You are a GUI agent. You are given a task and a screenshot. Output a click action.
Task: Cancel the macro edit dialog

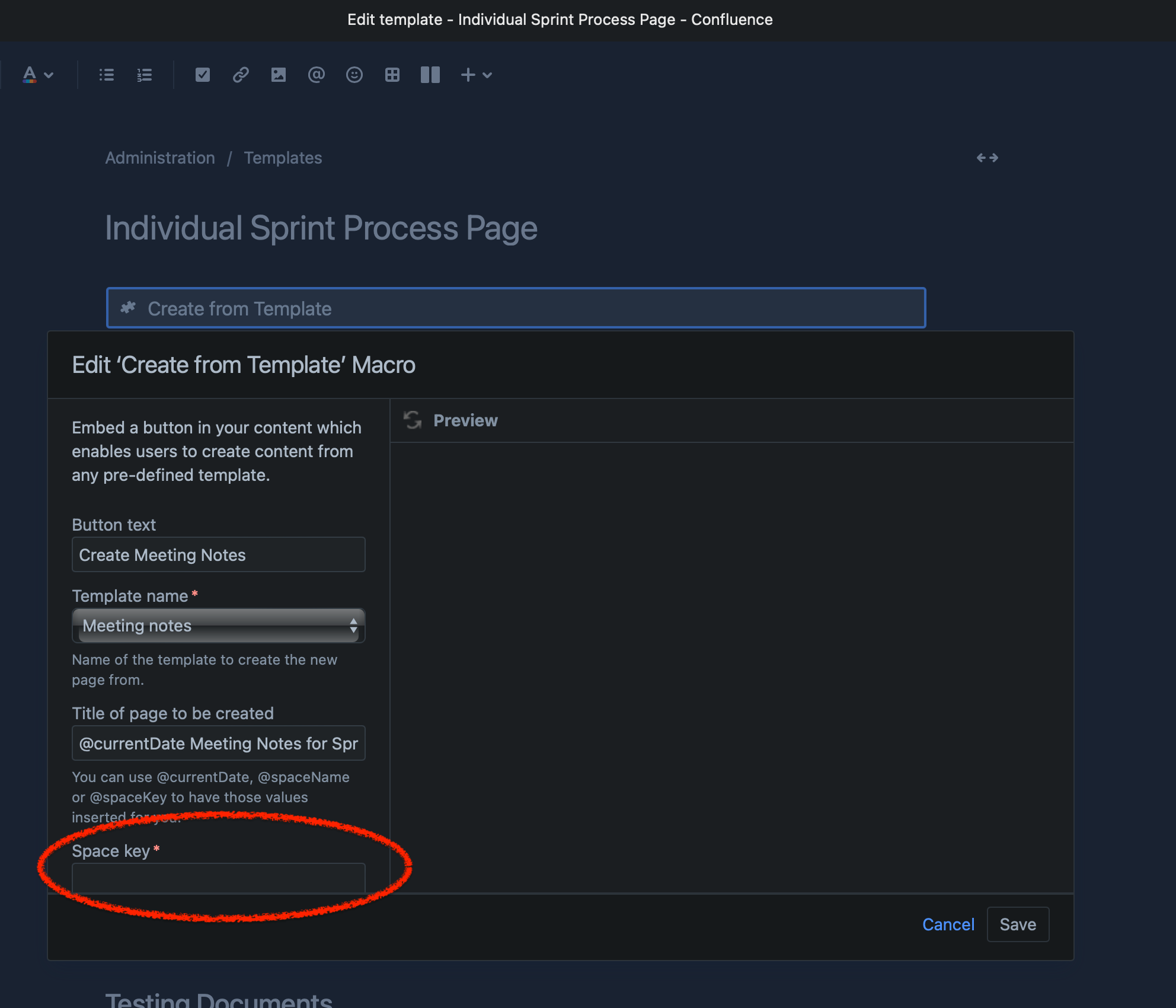coord(948,924)
